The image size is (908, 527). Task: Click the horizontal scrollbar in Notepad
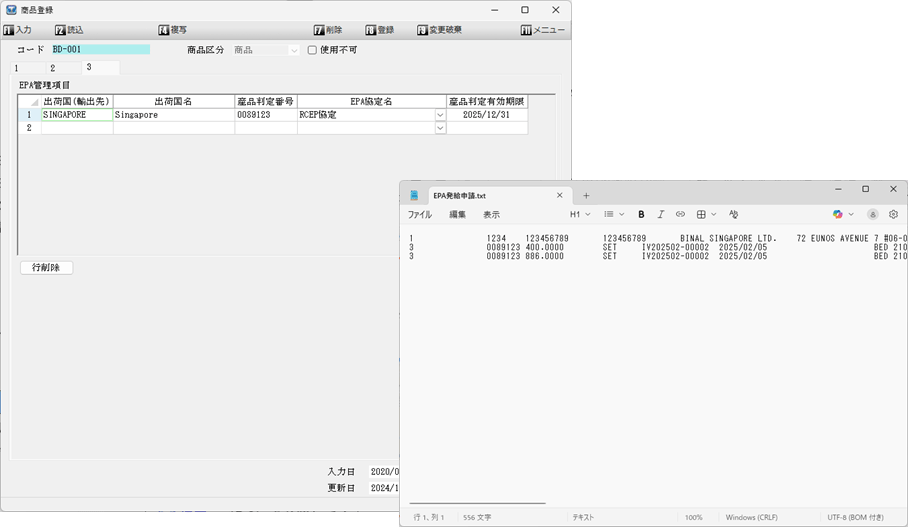(x=478, y=504)
